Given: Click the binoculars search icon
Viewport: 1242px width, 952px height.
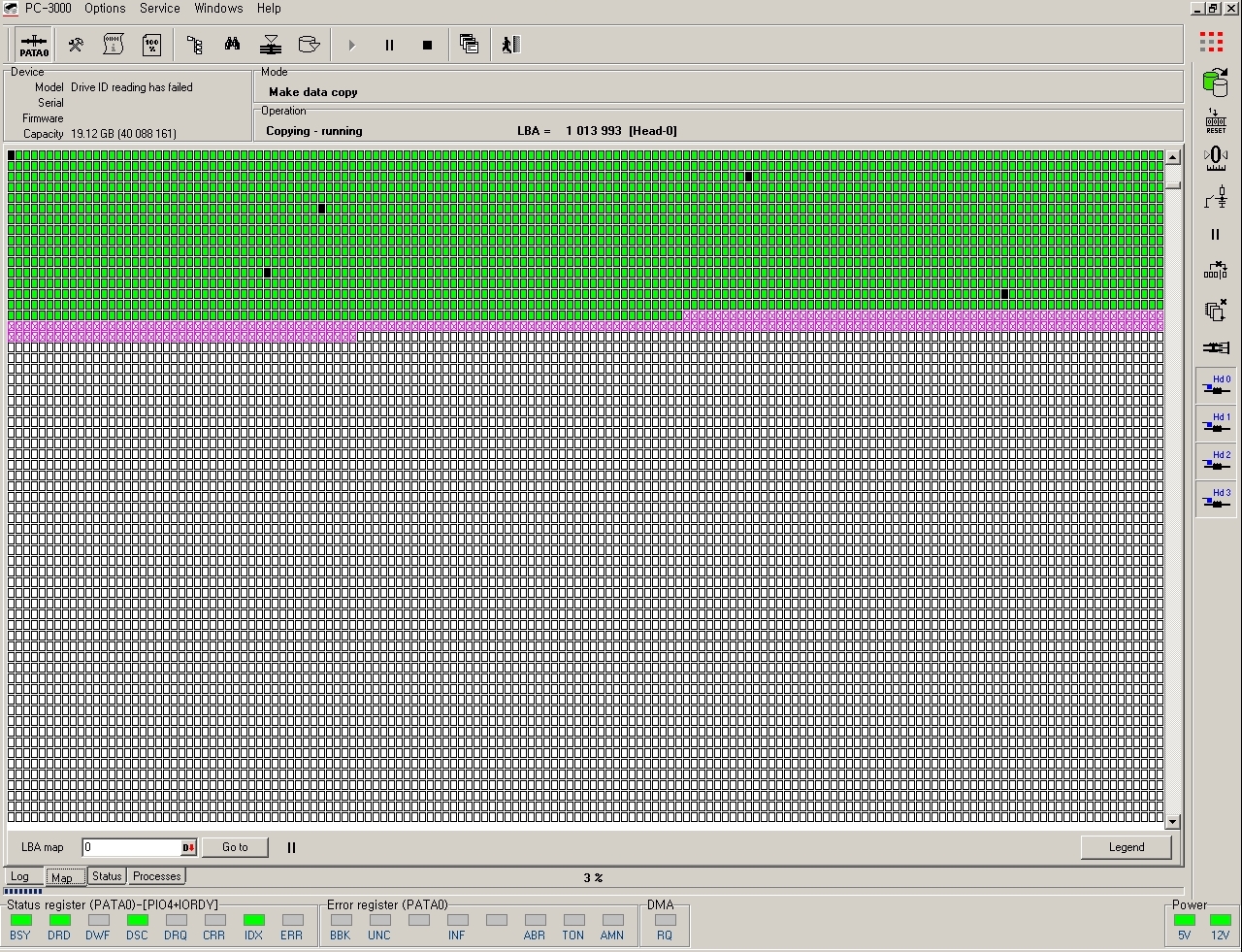Looking at the screenshot, I should coord(232,45).
